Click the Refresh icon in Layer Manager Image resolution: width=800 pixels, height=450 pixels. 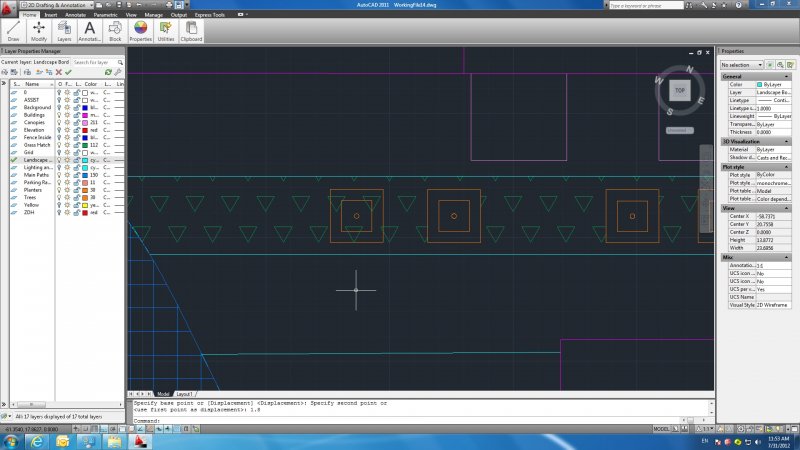(x=108, y=72)
